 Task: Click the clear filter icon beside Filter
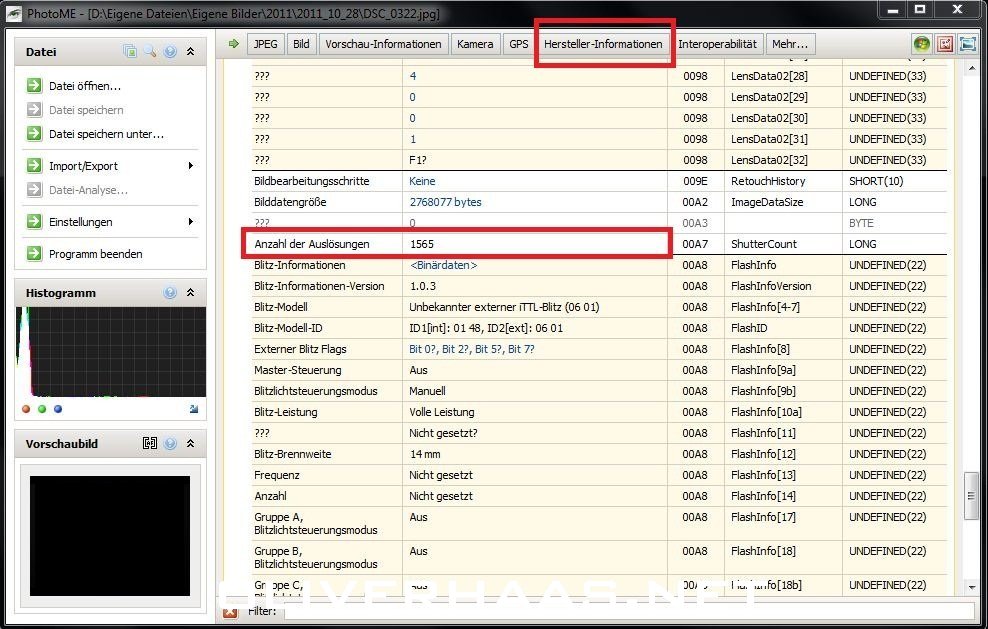(231, 611)
